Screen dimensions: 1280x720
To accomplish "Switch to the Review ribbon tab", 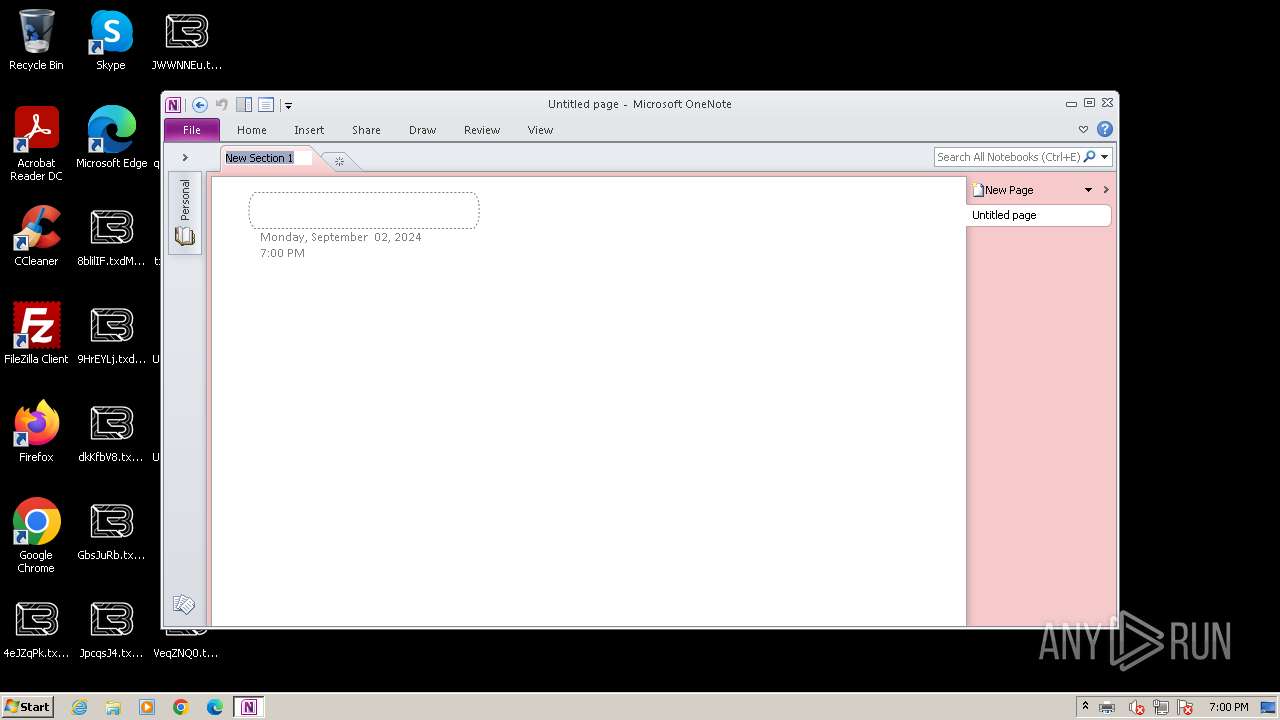I will [482, 130].
